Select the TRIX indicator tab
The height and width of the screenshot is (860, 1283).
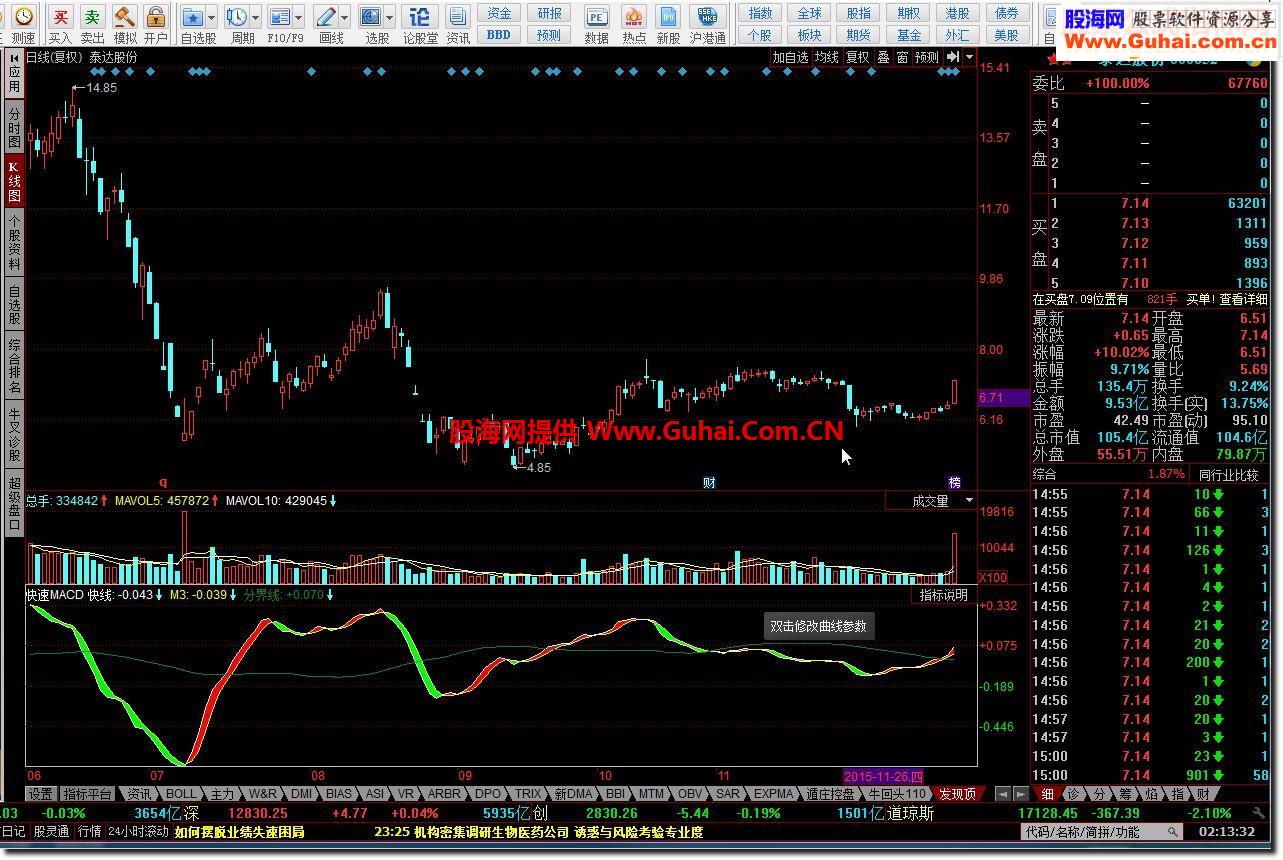pyautogui.click(x=527, y=794)
